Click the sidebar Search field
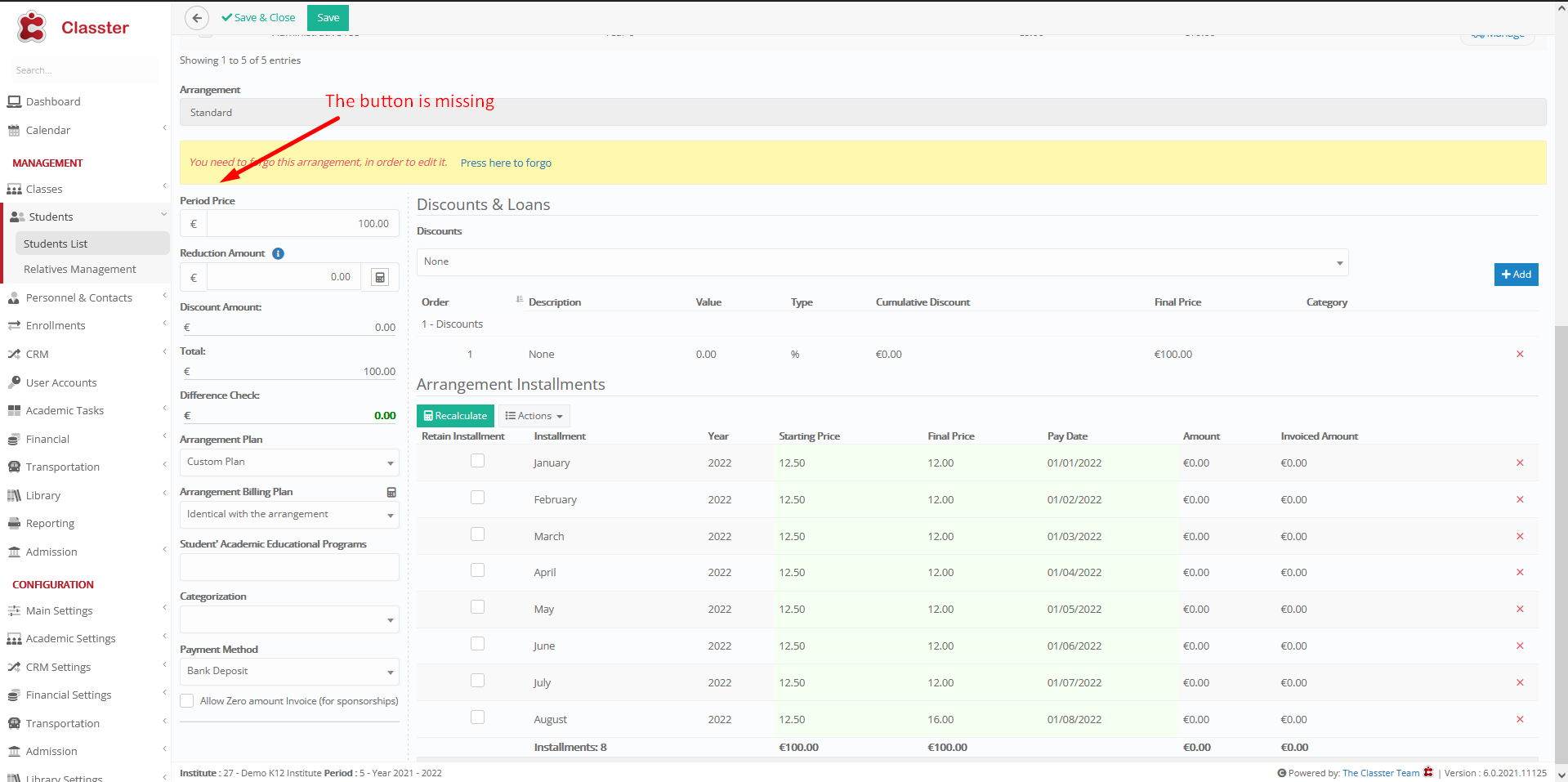1568x782 pixels. tap(85, 70)
